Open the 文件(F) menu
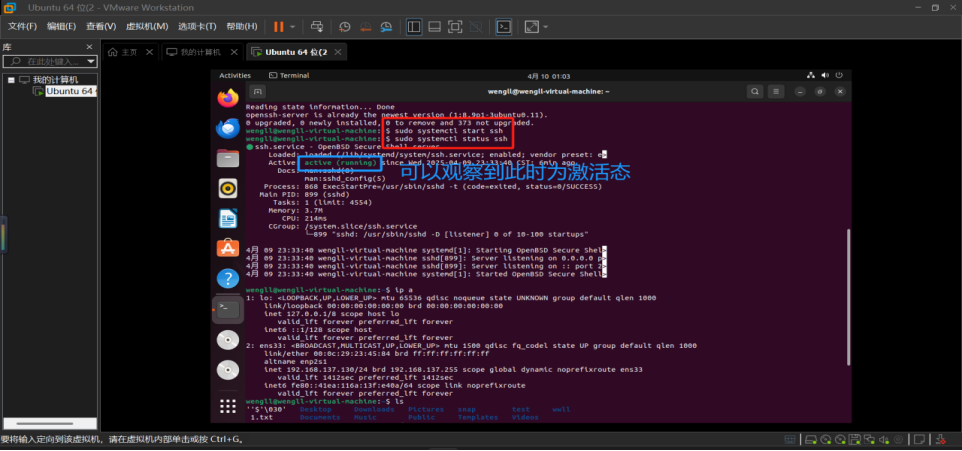The width and height of the screenshot is (962, 451). tap(22, 26)
